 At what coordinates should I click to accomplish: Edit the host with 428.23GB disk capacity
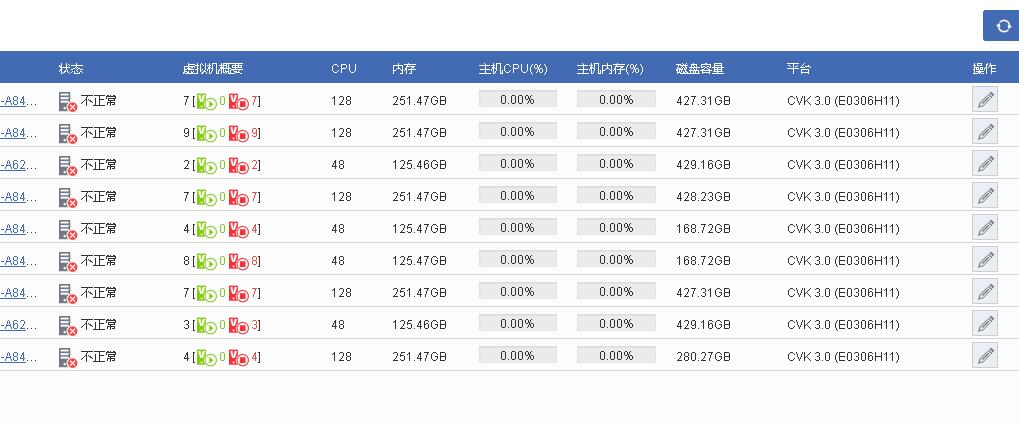[985, 196]
